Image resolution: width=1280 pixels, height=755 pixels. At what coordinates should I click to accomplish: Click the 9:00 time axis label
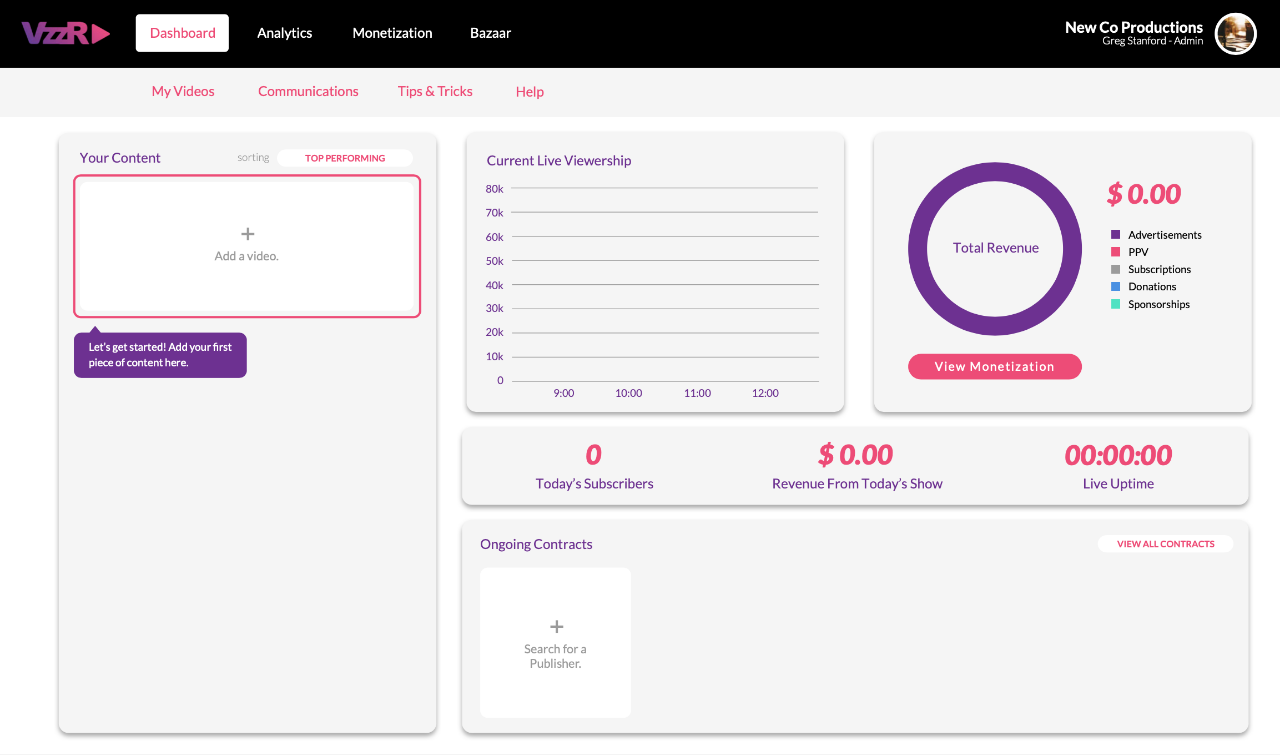click(564, 393)
